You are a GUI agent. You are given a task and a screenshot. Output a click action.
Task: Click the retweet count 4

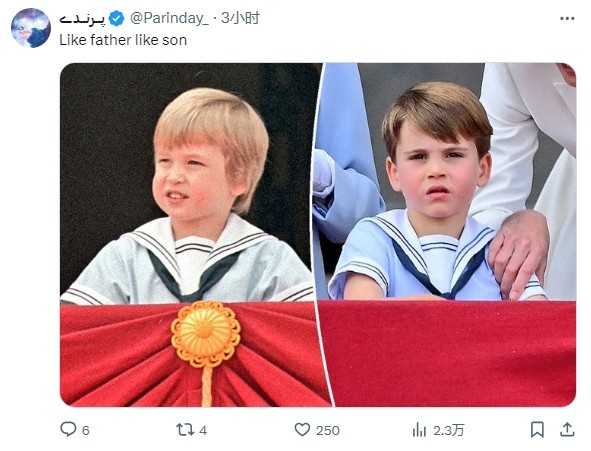(x=203, y=430)
